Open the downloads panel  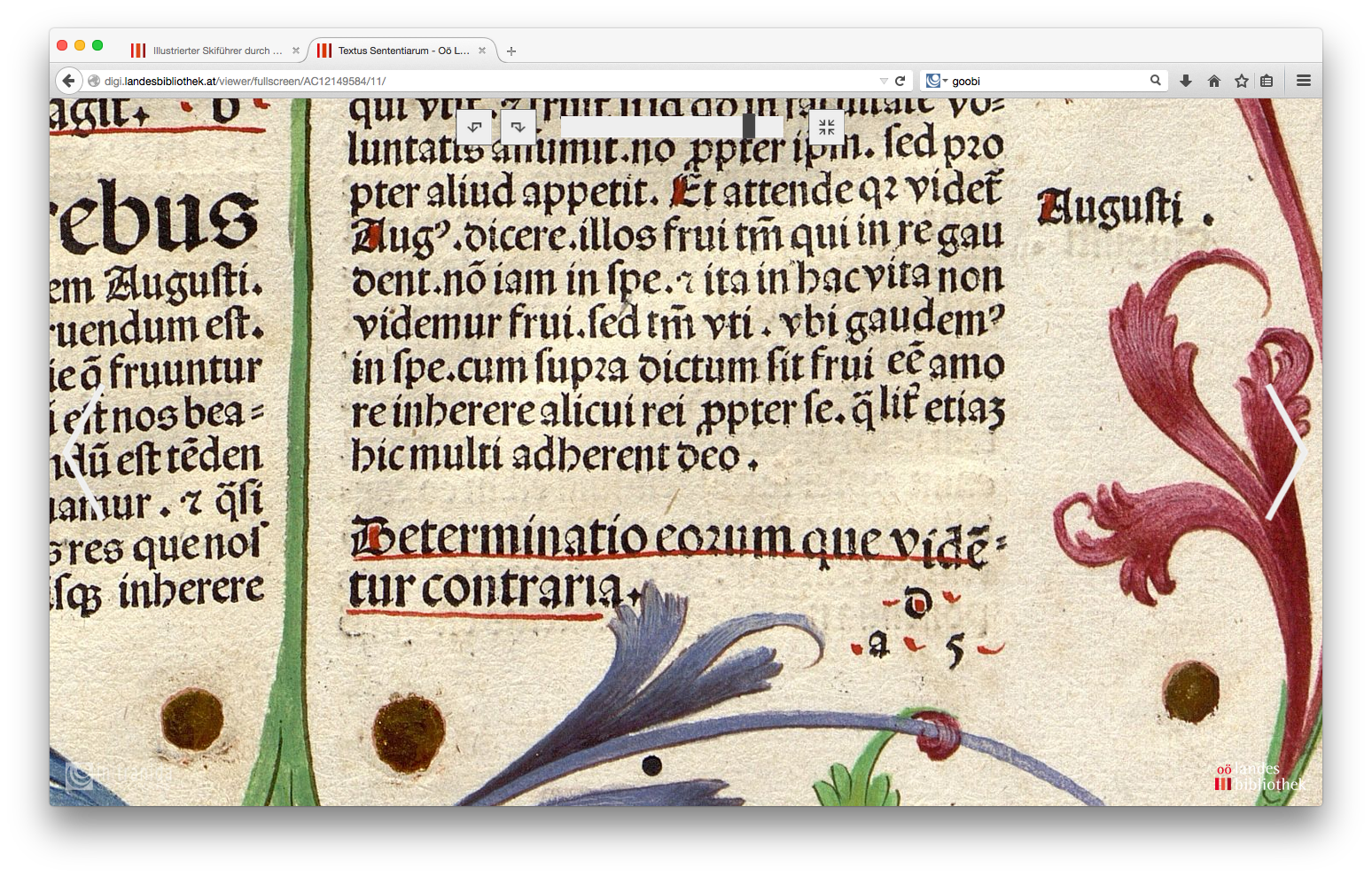click(1186, 81)
